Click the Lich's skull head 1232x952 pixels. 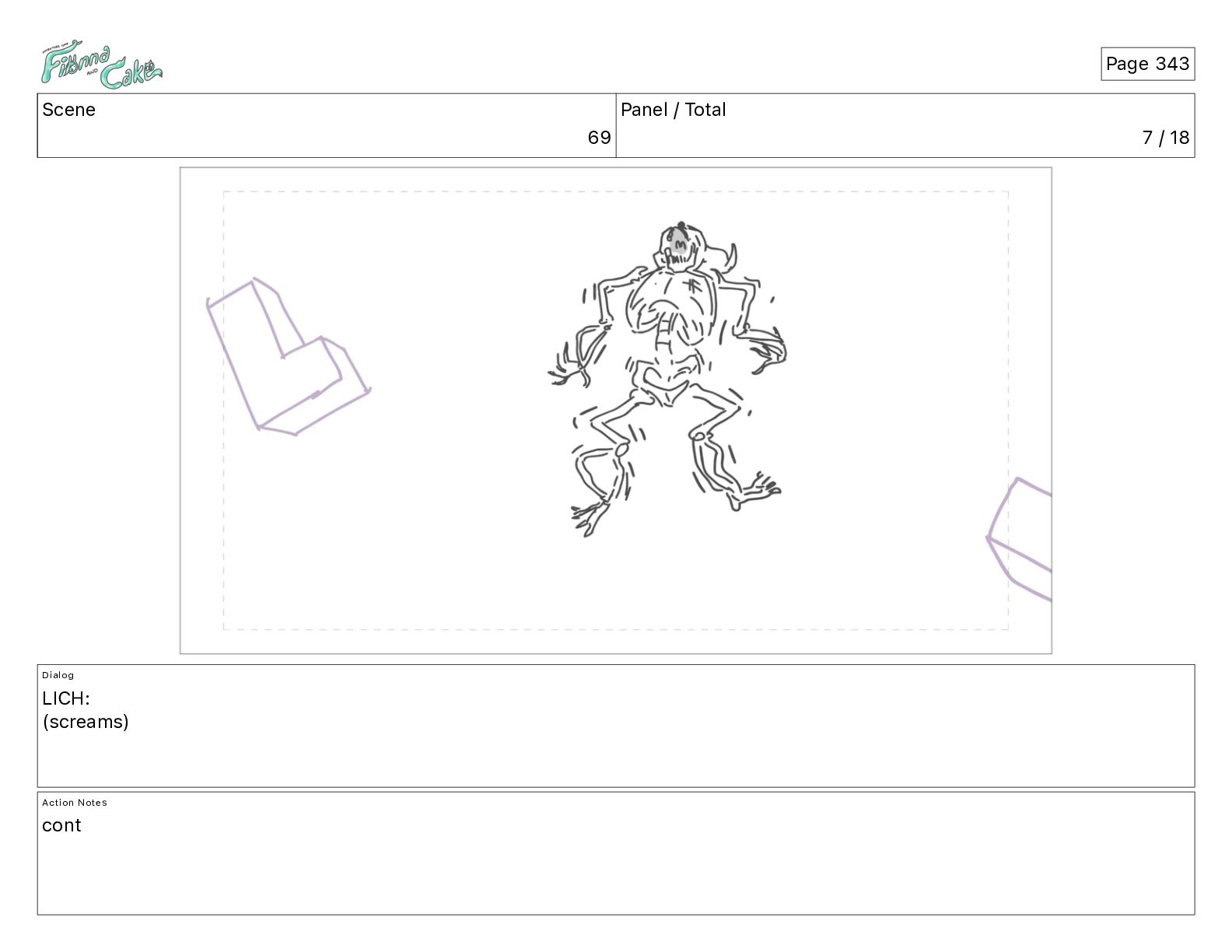click(x=682, y=247)
